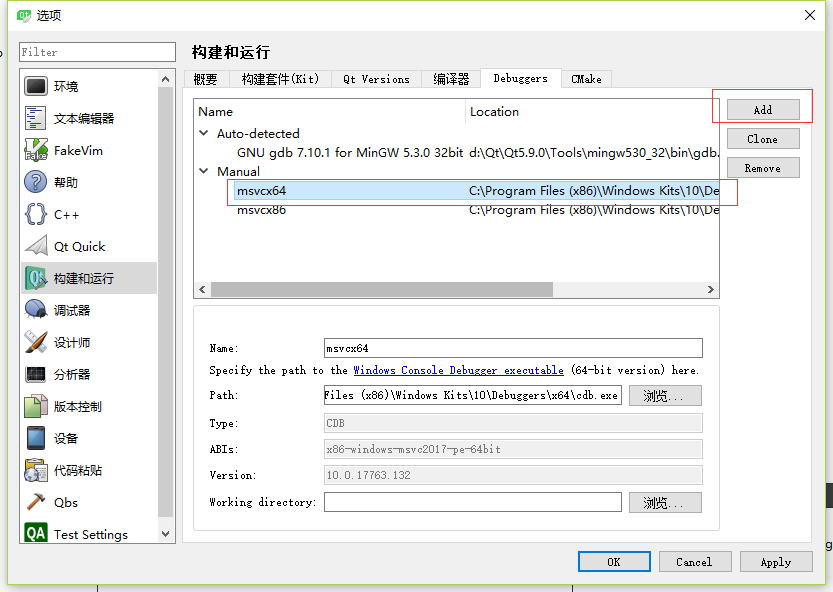Edit the debugger Path field
The height and width of the screenshot is (592, 833).
click(473, 395)
